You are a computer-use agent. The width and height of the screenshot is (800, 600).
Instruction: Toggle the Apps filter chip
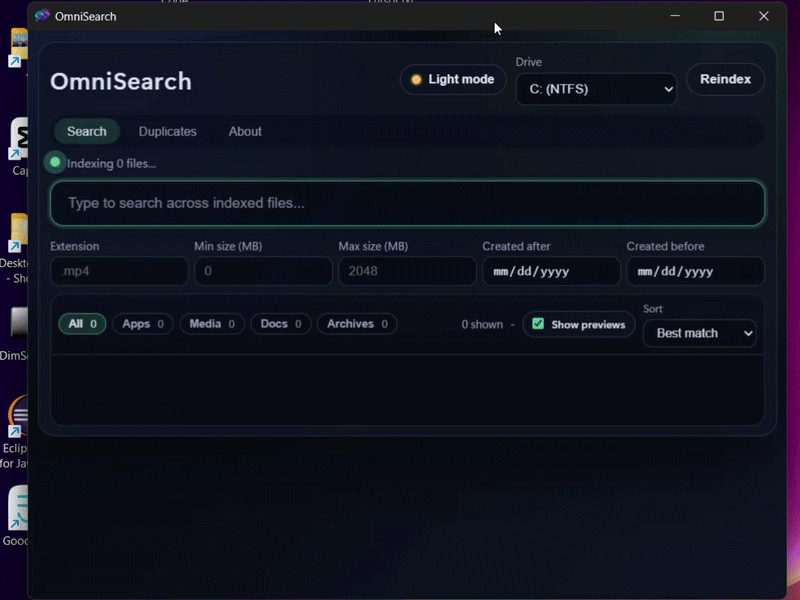tap(142, 324)
